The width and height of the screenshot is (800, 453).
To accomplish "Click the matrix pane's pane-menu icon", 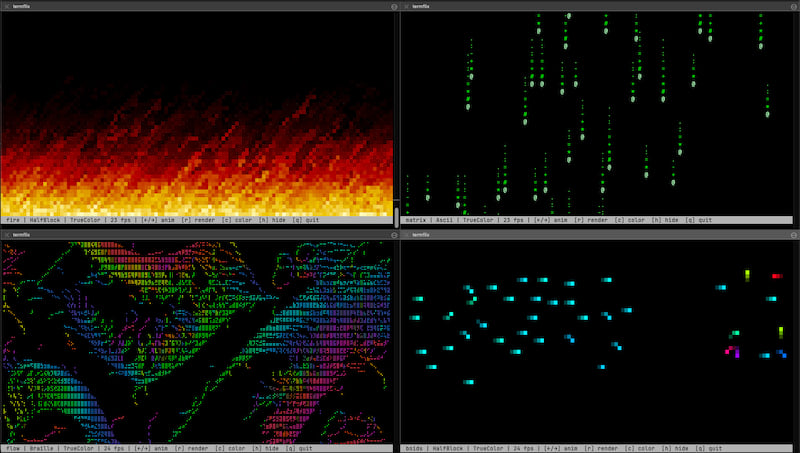I will pyautogui.click(x=793, y=7).
